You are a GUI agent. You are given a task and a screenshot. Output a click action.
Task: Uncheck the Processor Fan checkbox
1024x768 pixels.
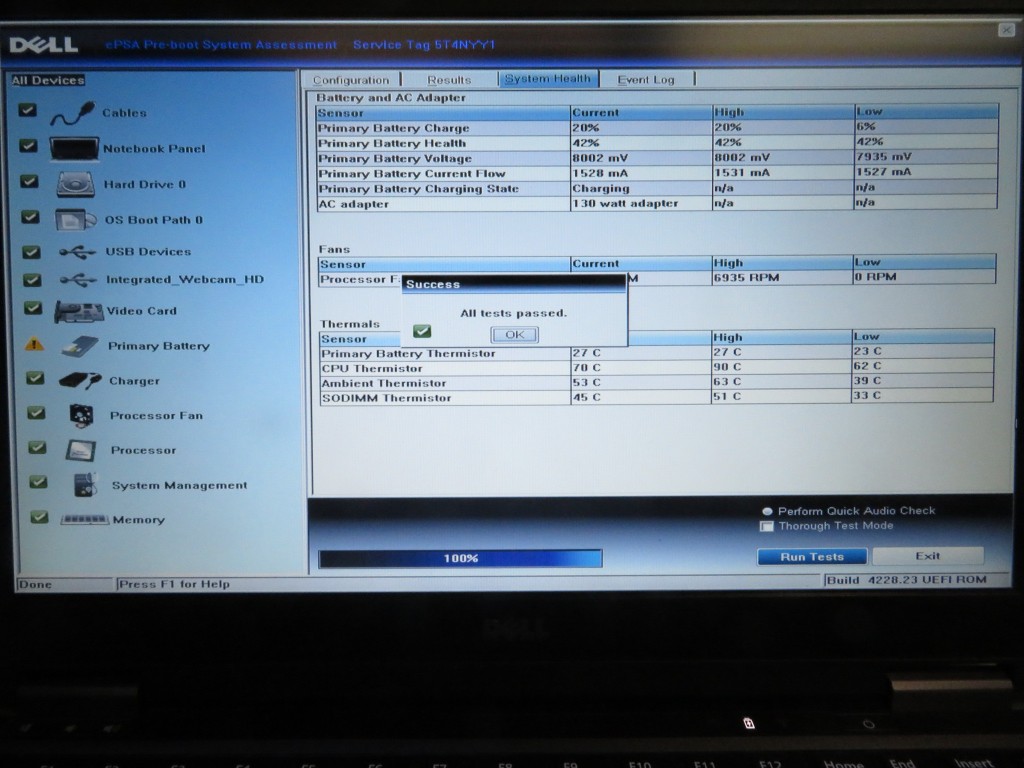pos(37,413)
